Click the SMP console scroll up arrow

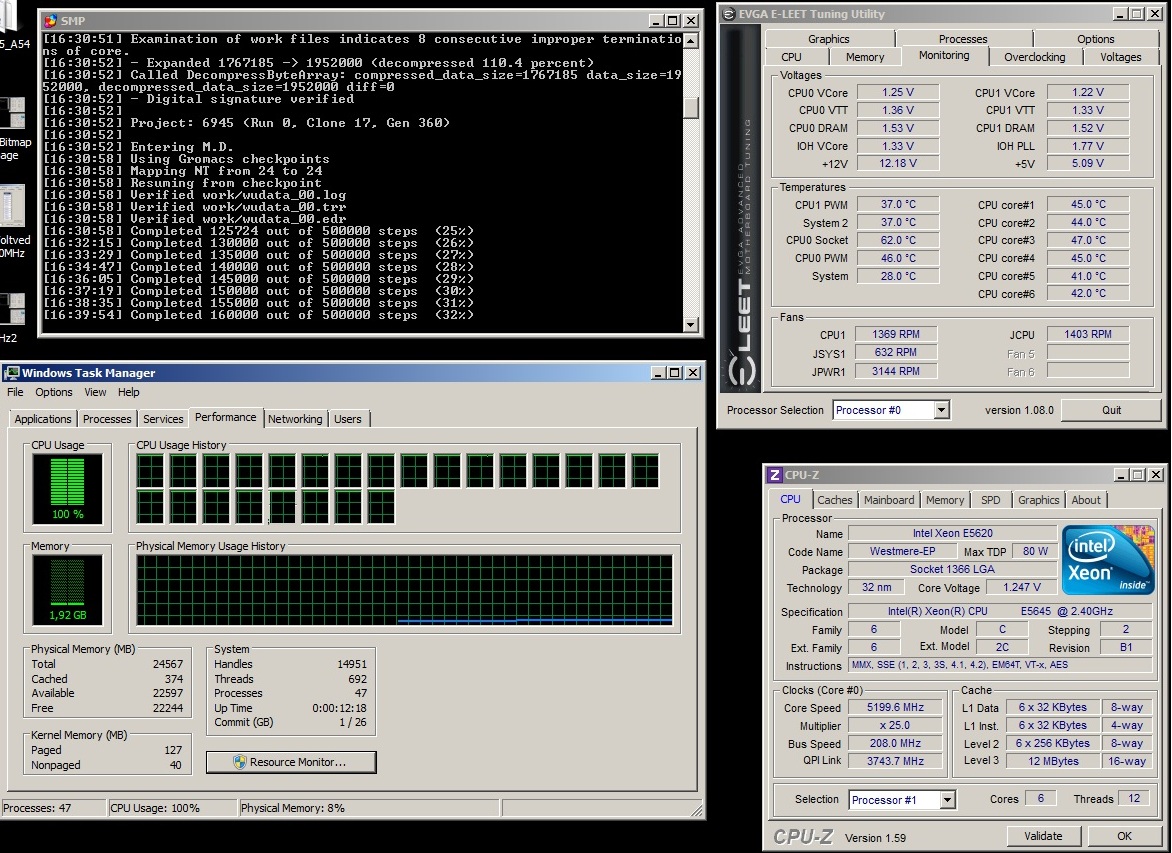[691, 40]
